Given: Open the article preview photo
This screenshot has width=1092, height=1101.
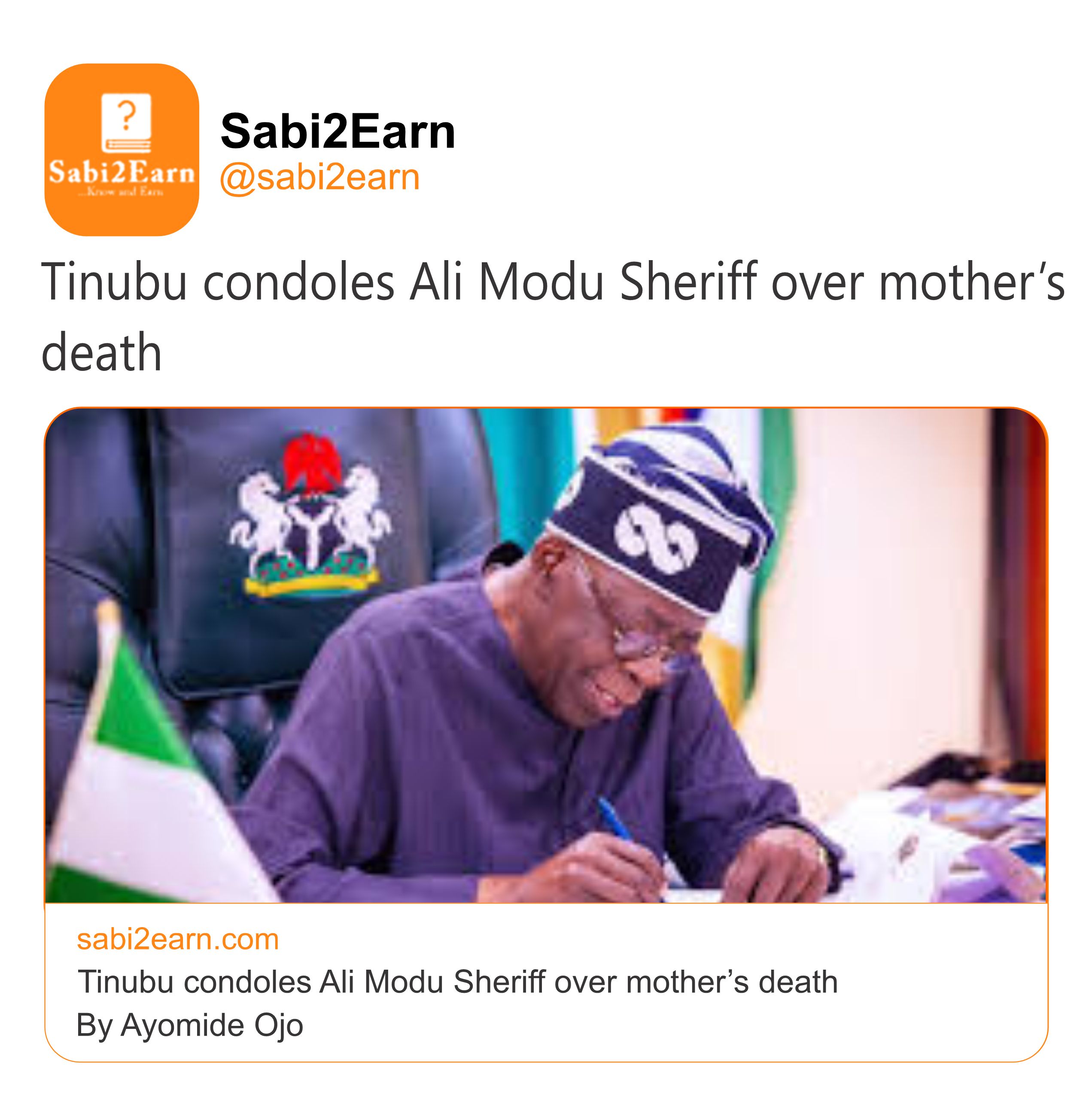Looking at the screenshot, I should [x=546, y=655].
